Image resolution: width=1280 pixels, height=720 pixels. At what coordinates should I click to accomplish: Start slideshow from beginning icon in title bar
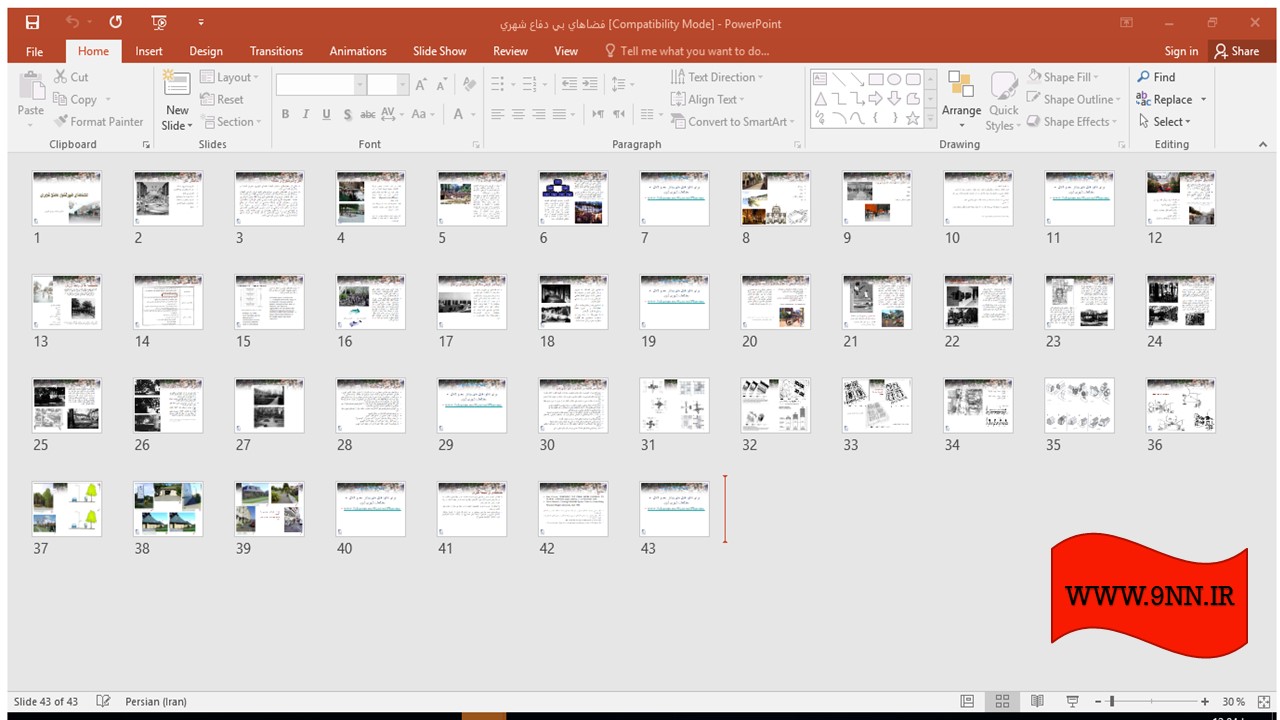159,22
